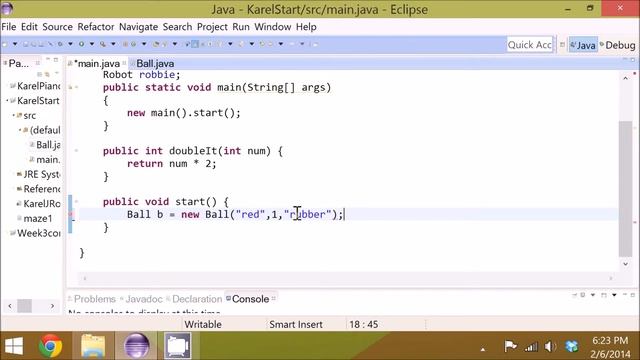
Task: Maximize the Package Explorer panel
Action: pos(56,60)
